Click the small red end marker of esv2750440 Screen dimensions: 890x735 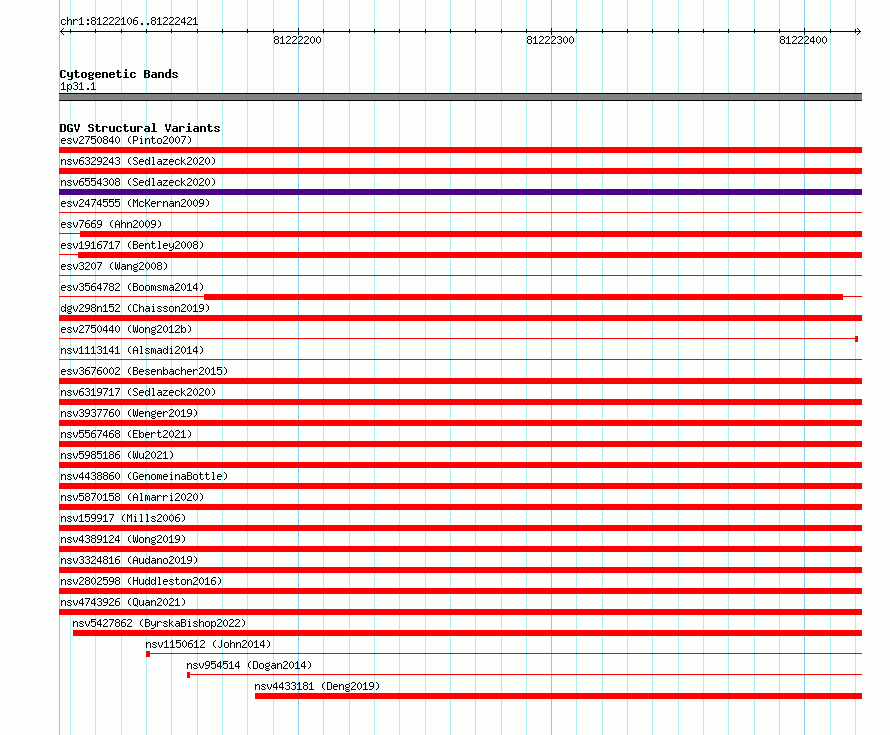pyautogui.click(x=857, y=339)
